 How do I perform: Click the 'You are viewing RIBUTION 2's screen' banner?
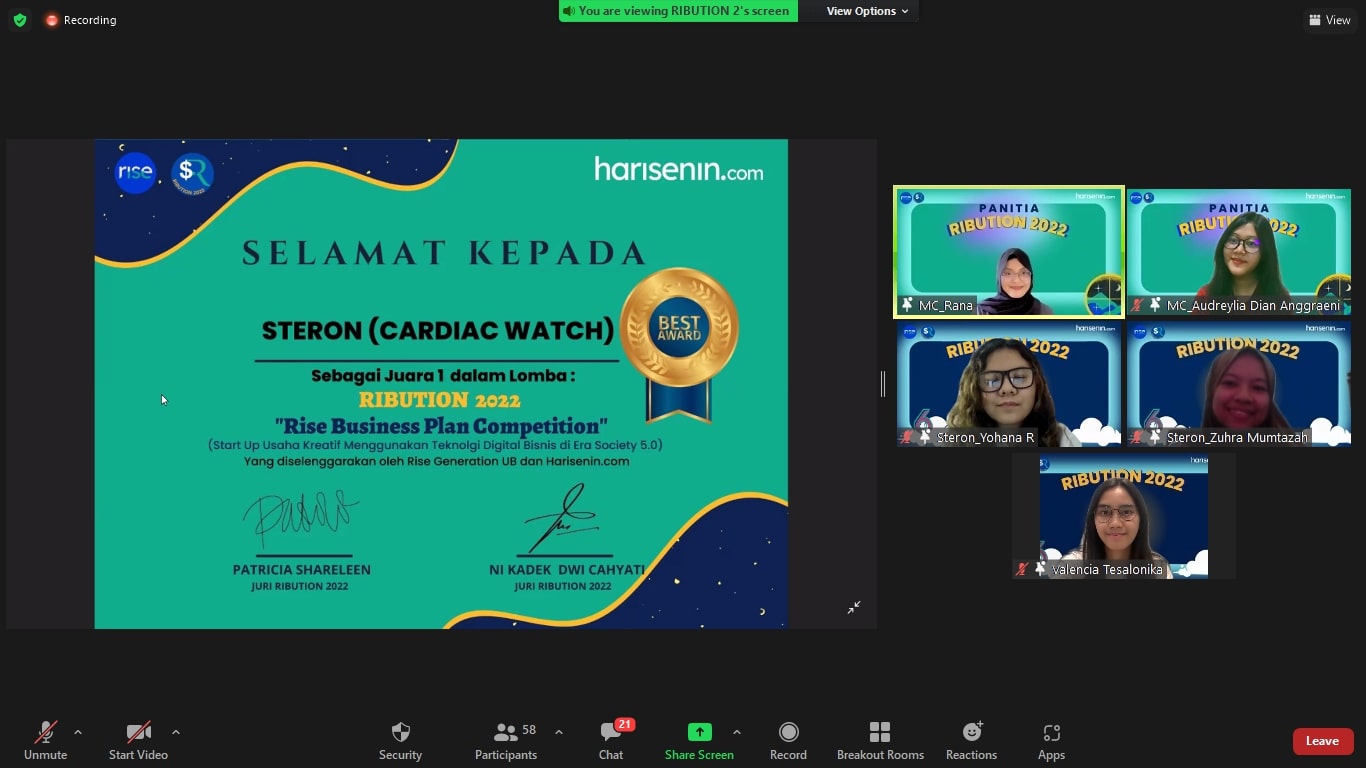point(678,11)
